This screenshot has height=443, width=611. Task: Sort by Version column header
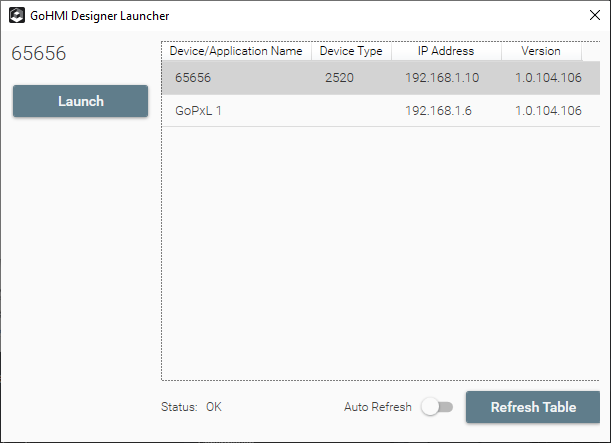pos(541,51)
